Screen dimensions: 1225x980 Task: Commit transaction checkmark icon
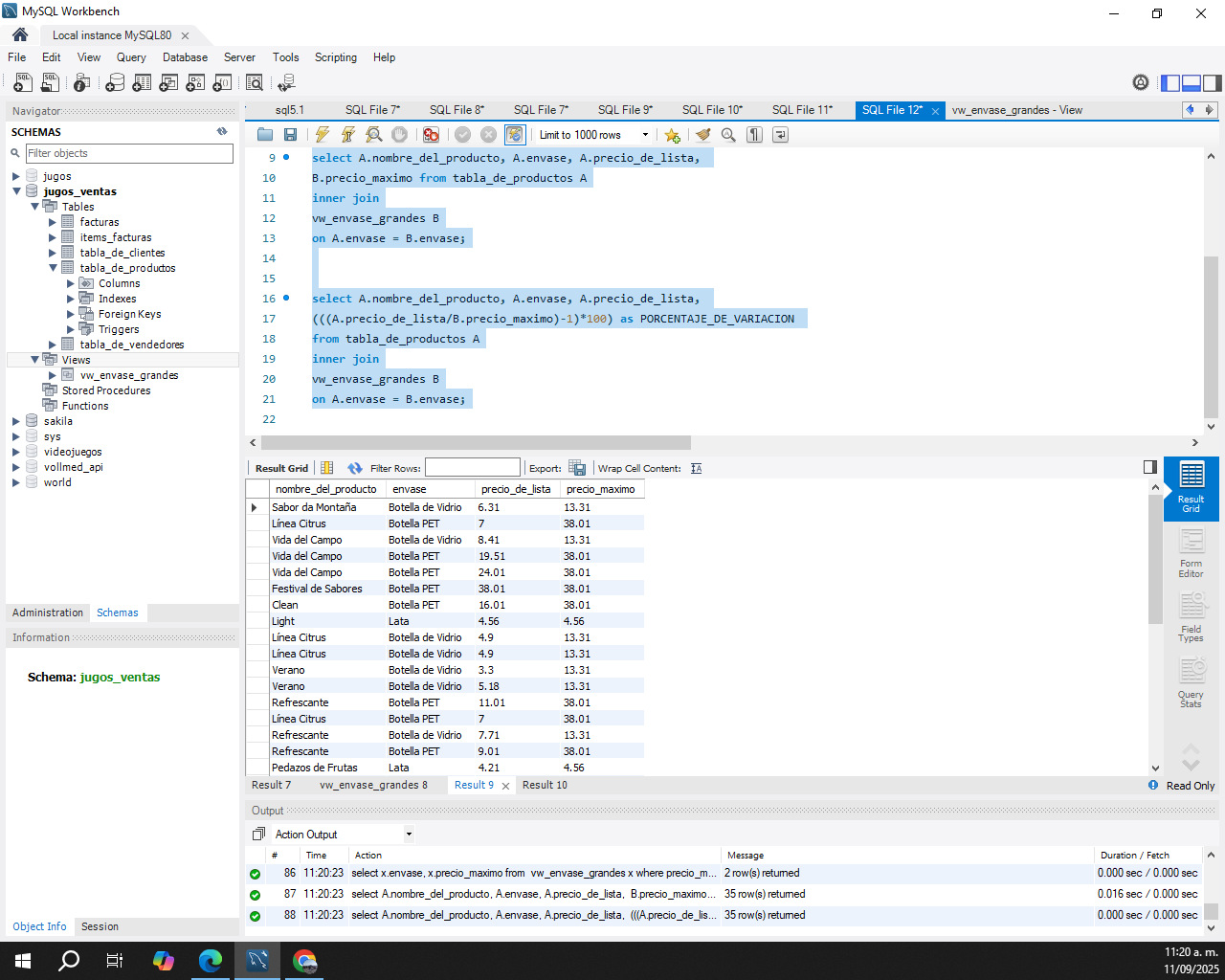(463, 135)
